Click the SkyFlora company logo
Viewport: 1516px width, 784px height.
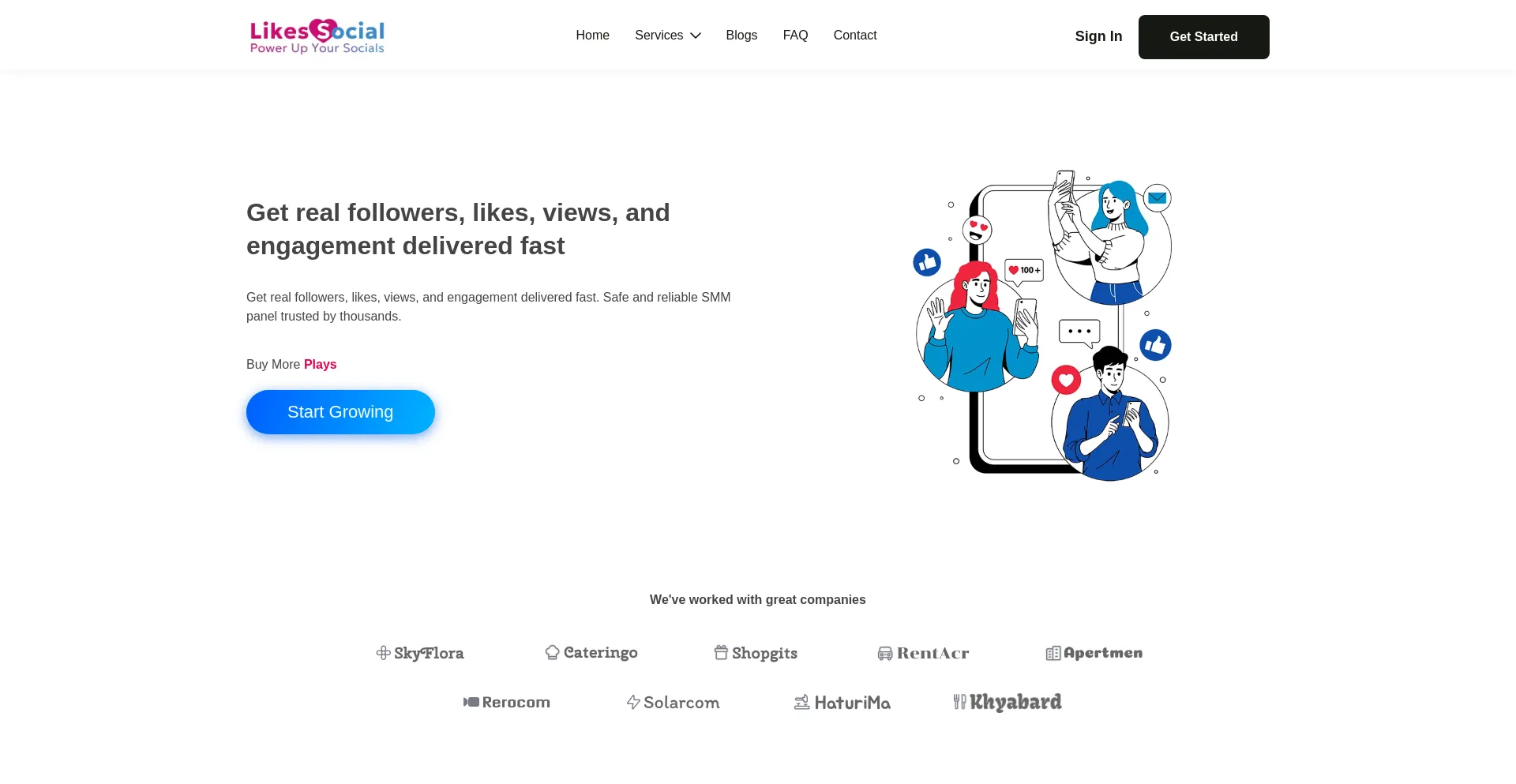tap(420, 653)
